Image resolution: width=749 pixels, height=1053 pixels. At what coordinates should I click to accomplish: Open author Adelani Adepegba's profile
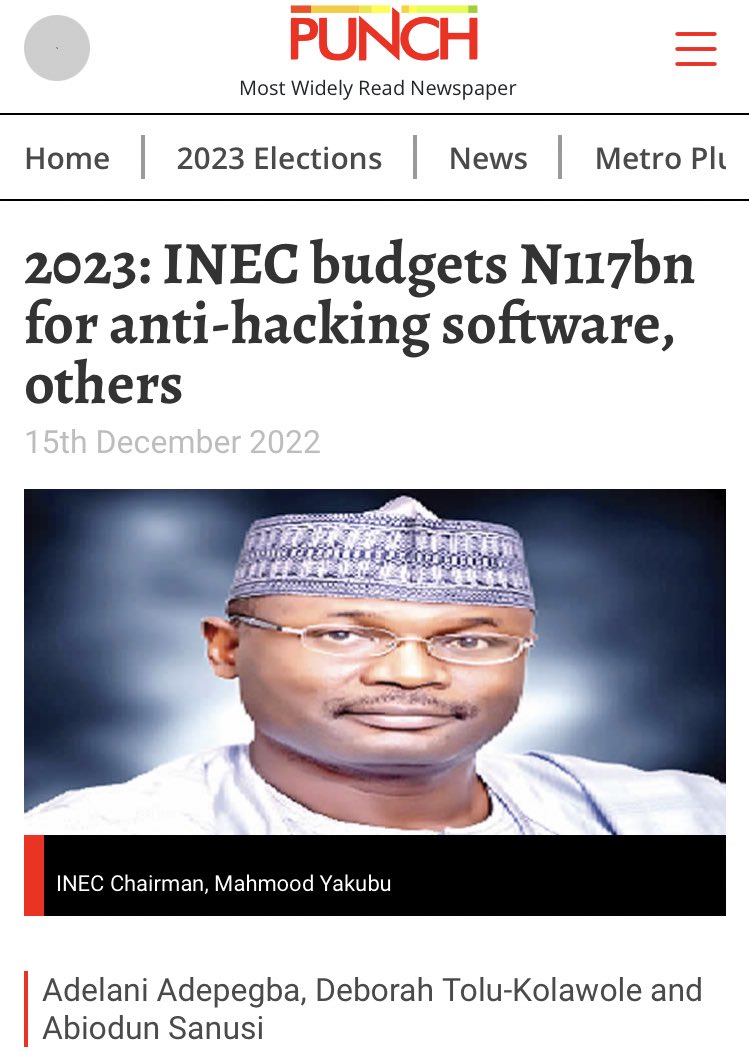coord(175,991)
